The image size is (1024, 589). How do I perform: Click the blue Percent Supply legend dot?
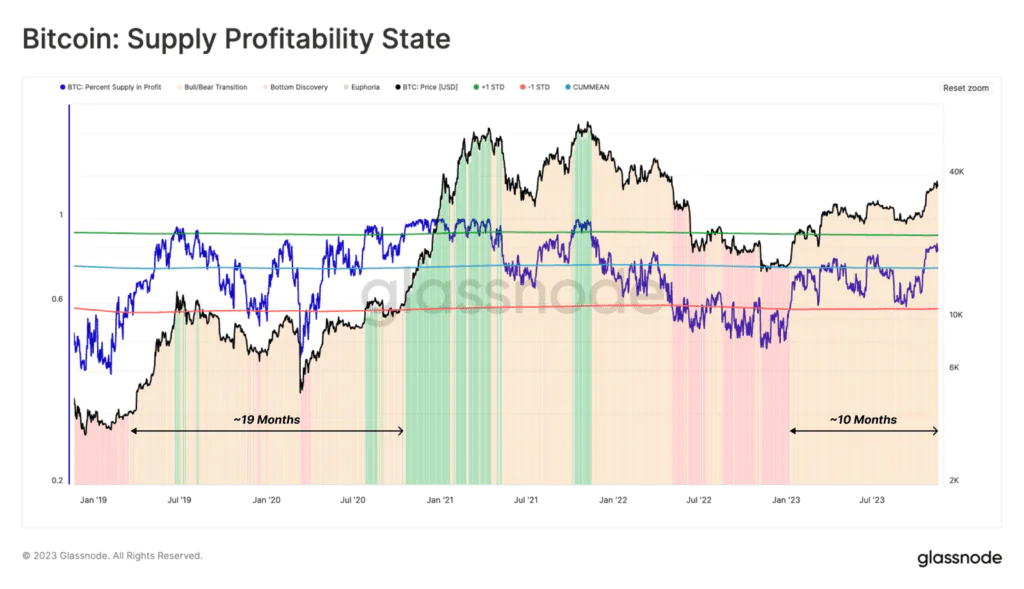[63, 87]
